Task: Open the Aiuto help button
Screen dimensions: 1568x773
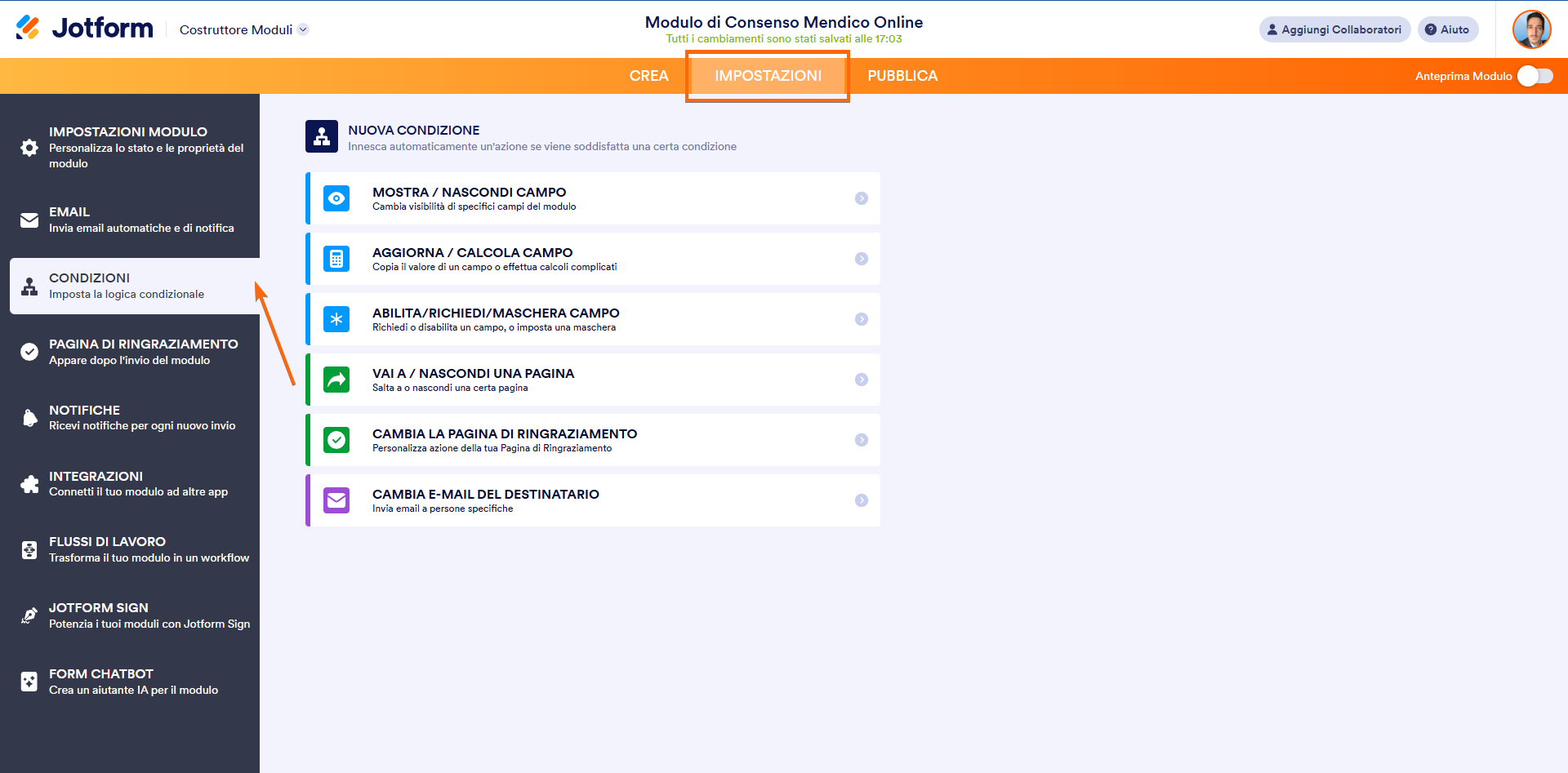Action: click(x=1447, y=29)
